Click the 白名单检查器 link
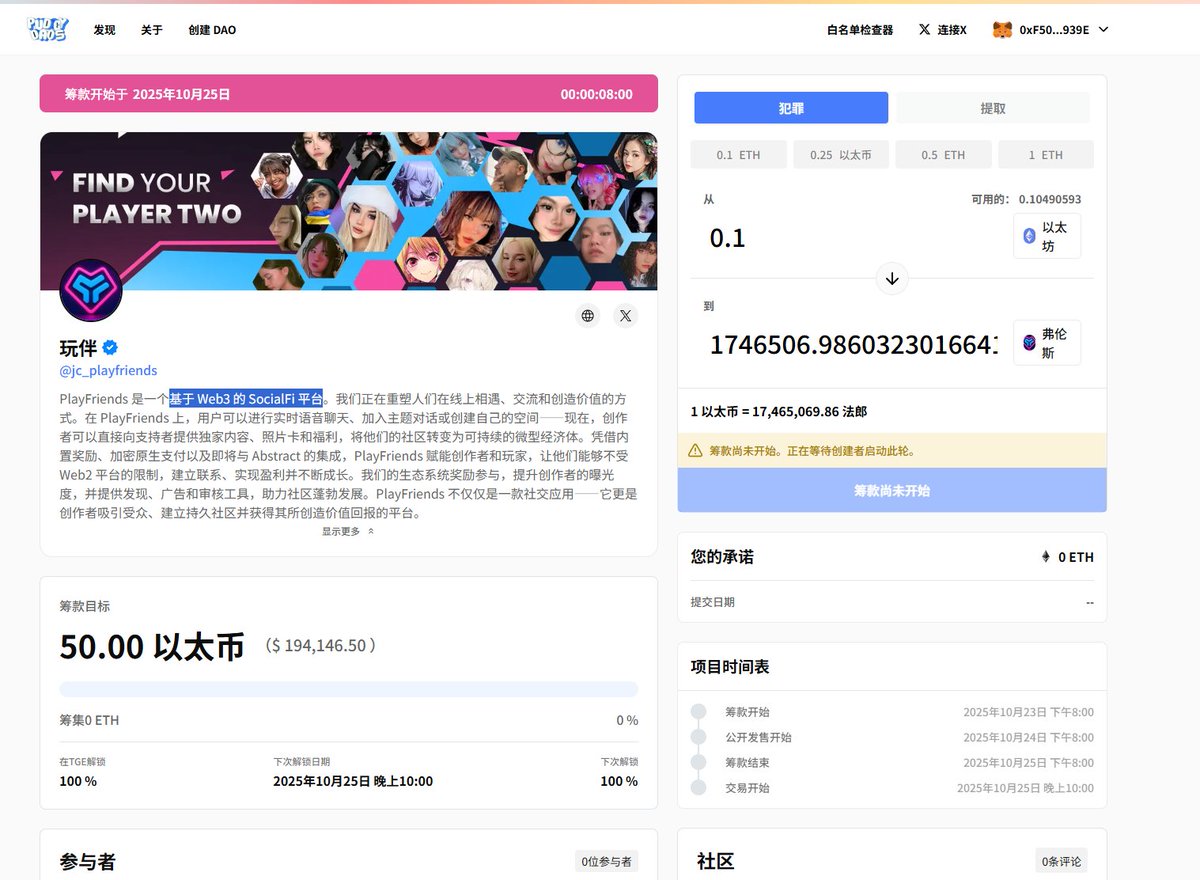The width and height of the screenshot is (1200, 880). (860, 30)
